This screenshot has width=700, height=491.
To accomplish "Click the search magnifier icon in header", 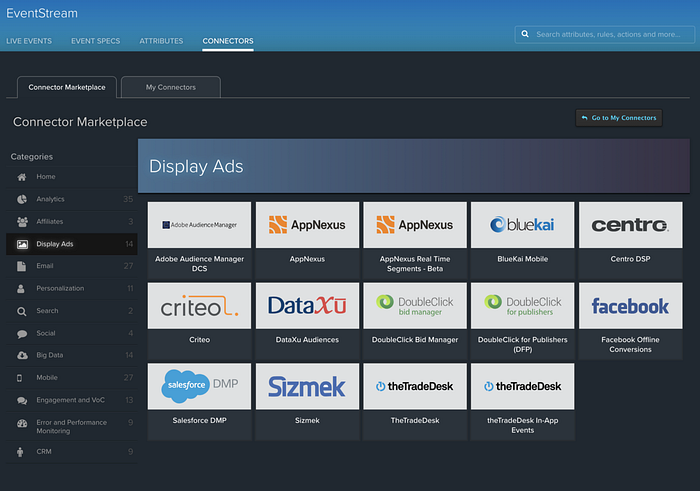I will (x=525, y=34).
